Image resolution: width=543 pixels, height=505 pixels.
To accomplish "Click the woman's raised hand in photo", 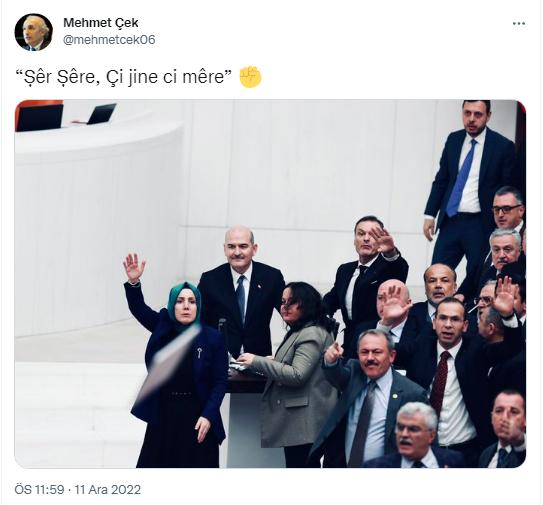I will (134, 267).
